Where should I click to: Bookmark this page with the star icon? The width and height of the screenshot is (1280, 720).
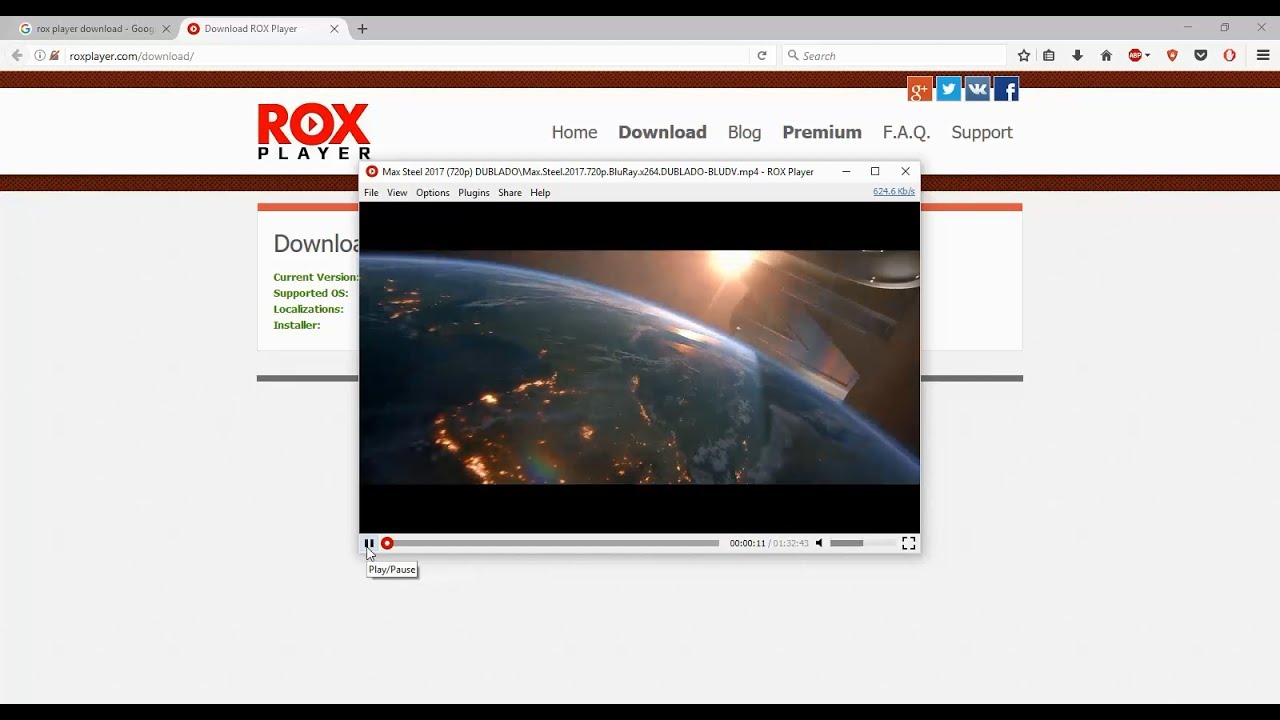pos(1024,56)
